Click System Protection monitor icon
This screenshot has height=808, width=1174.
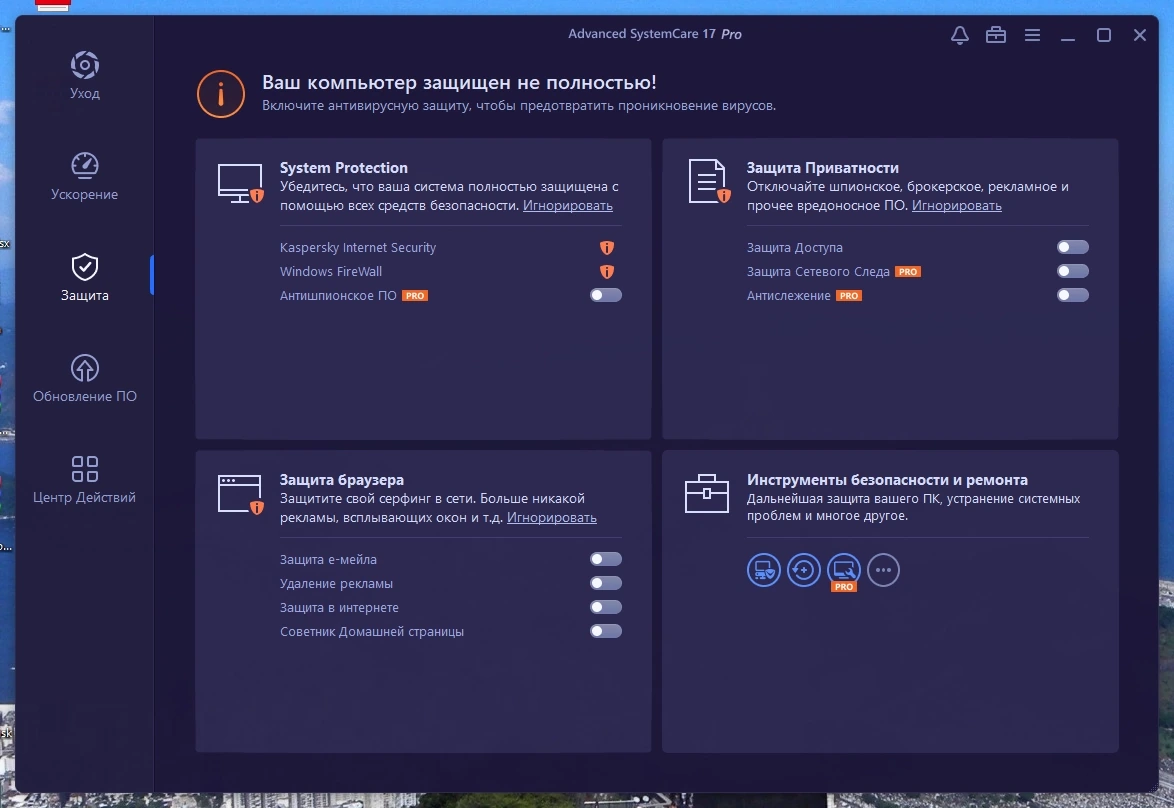(x=240, y=183)
